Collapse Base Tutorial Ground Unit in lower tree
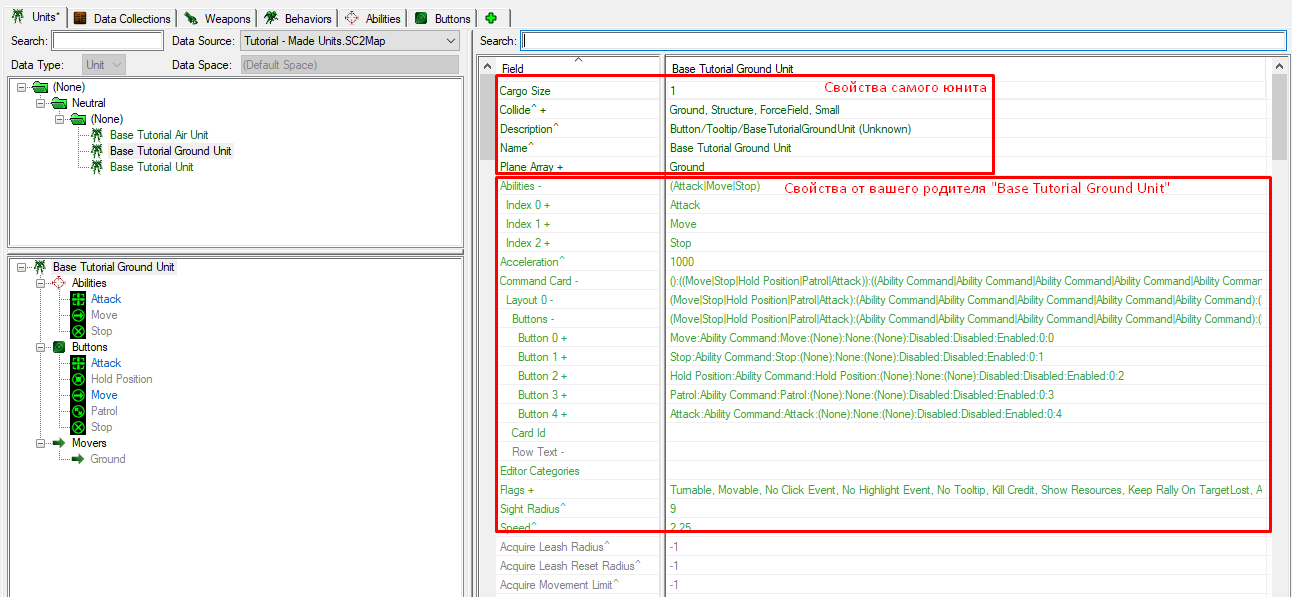 coord(21,267)
